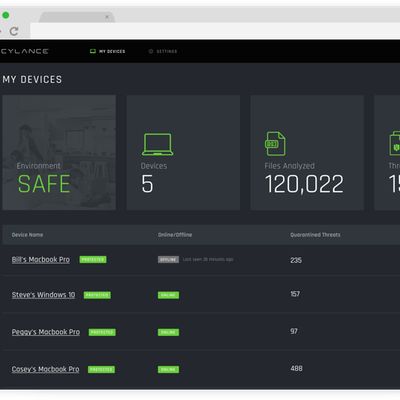
Task: Click the green monitor icon beside My Devices
Action: coord(93,51)
